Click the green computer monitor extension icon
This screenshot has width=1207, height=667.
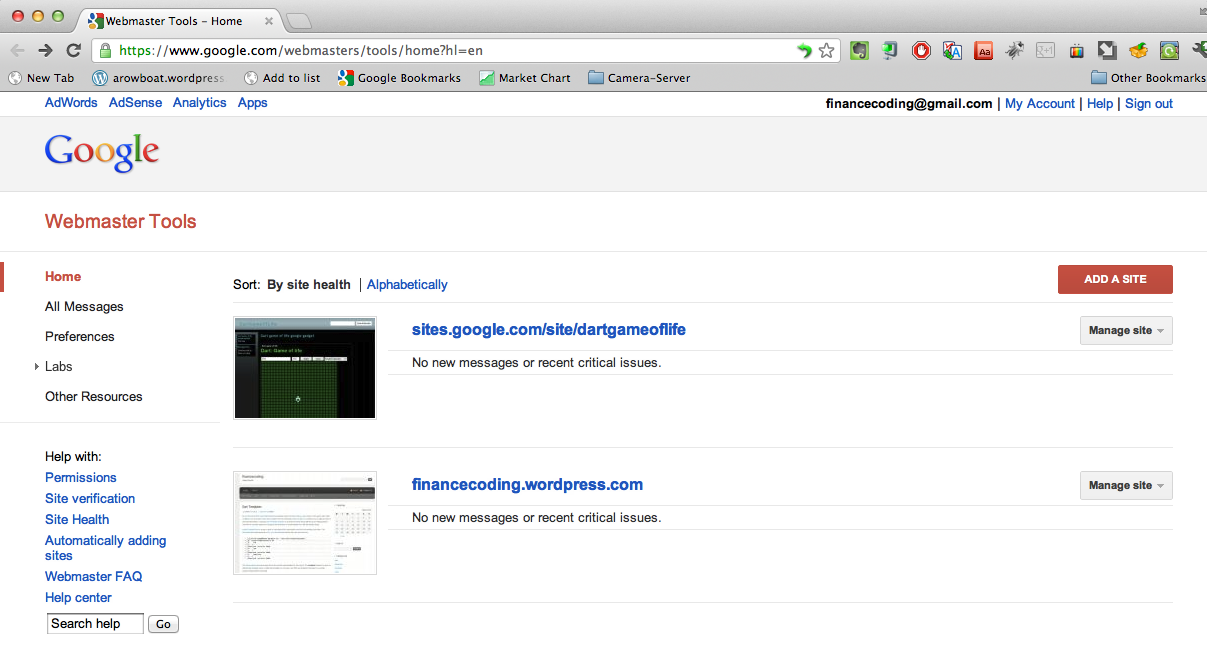pos(890,50)
